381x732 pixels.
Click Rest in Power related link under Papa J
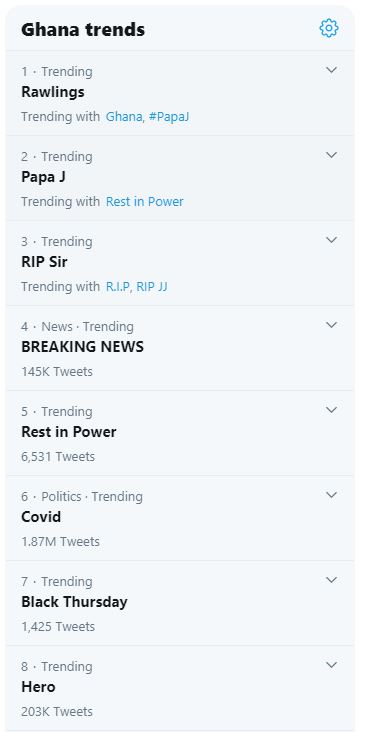[145, 202]
